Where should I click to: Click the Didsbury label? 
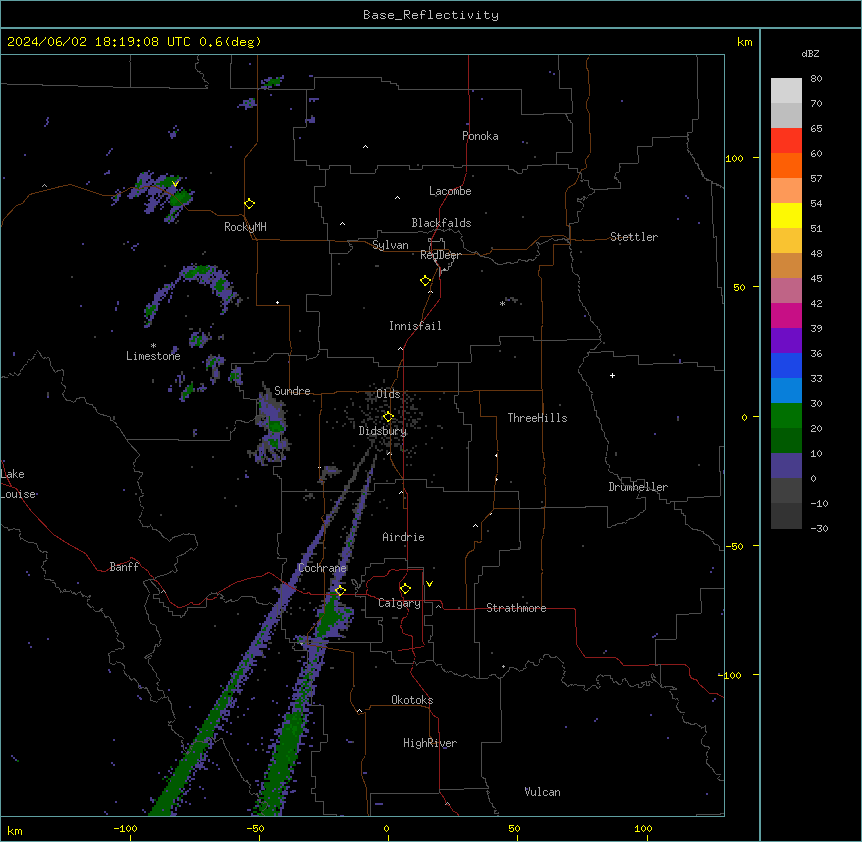point(383,431)
